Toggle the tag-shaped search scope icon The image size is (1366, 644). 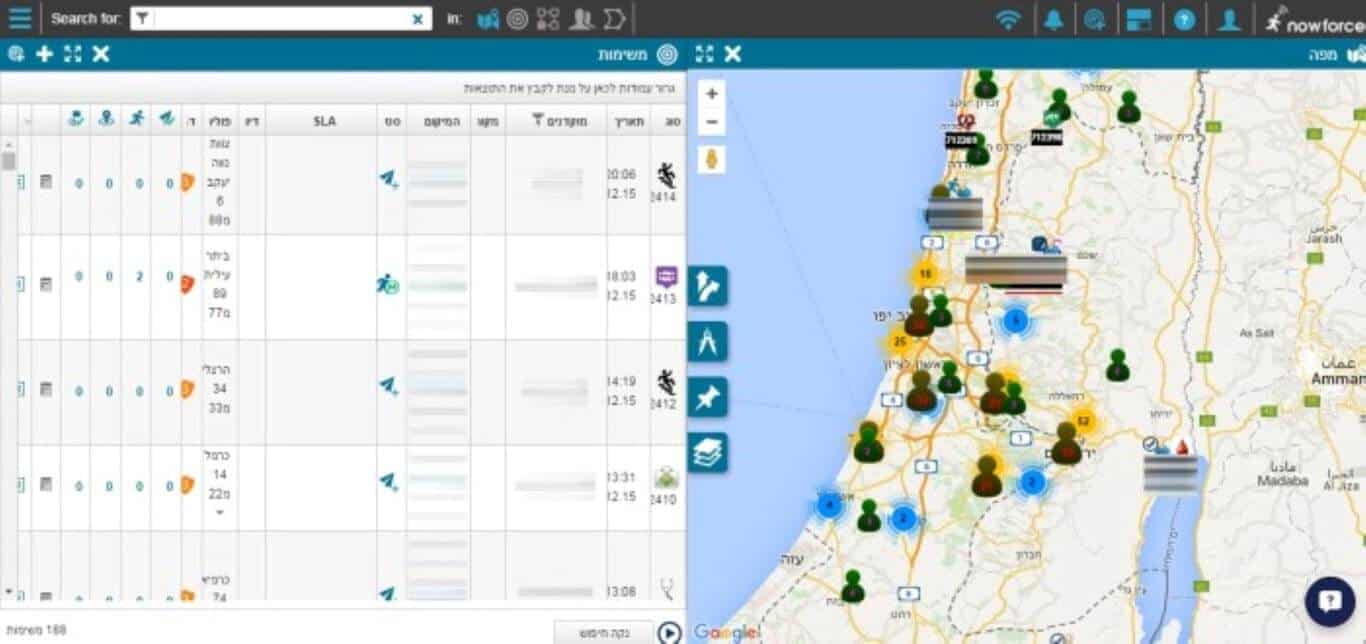(x=614, y=18)
